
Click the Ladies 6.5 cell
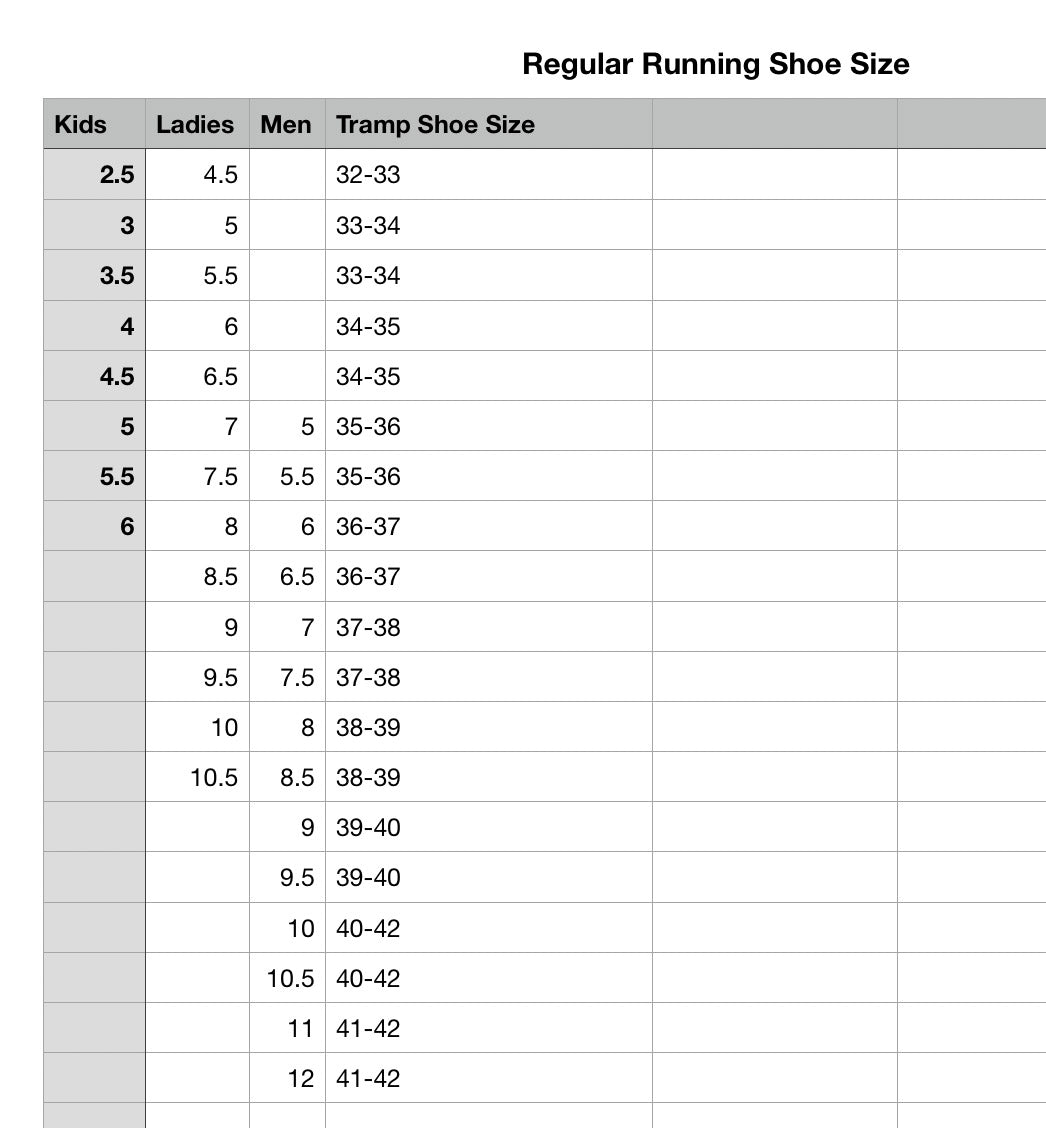coord(197,376)
